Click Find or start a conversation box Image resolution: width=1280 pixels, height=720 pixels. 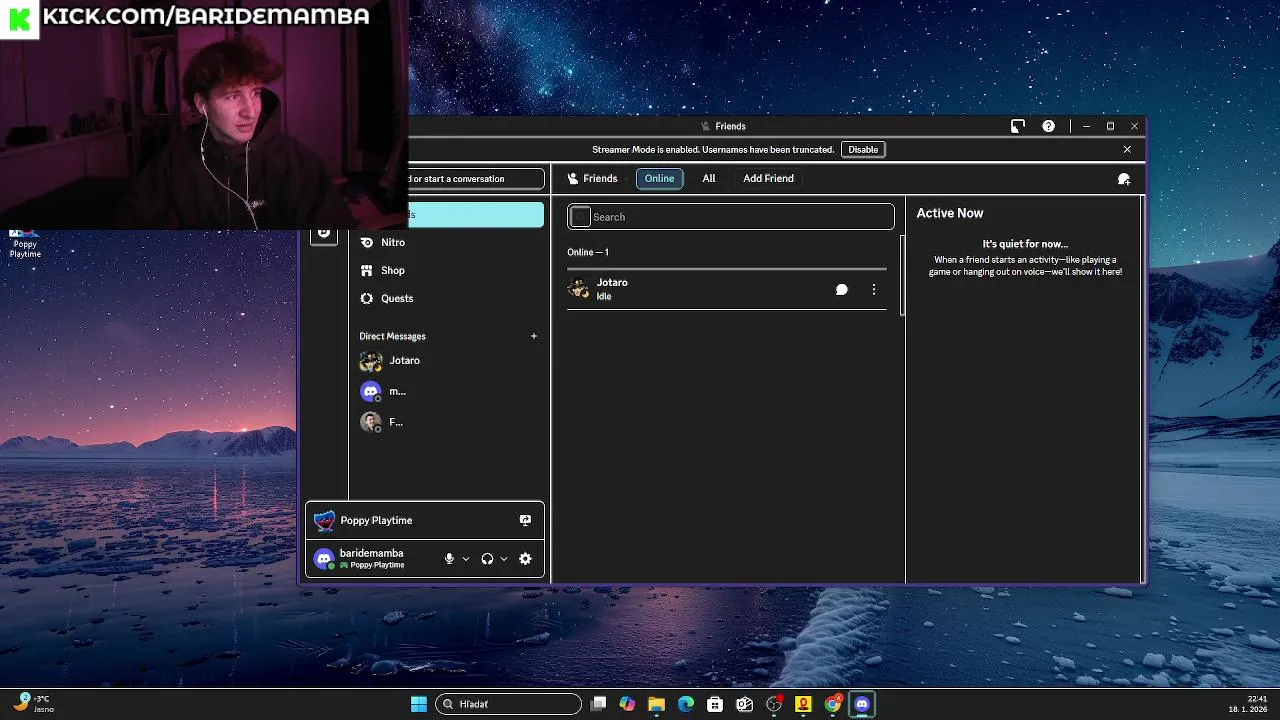(x=476, y=179)
